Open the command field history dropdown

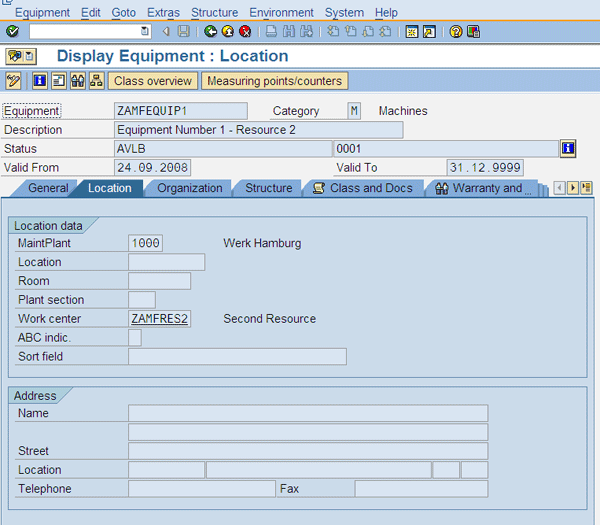tap(145, 32)
